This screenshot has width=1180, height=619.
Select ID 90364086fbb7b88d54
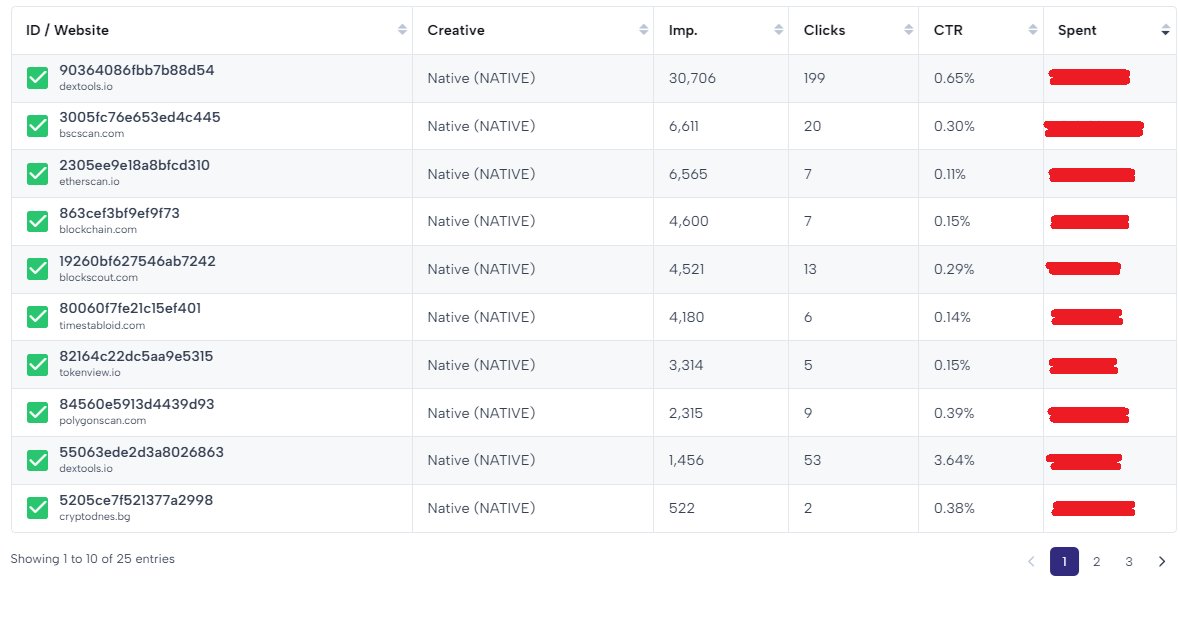click(137, 70)
